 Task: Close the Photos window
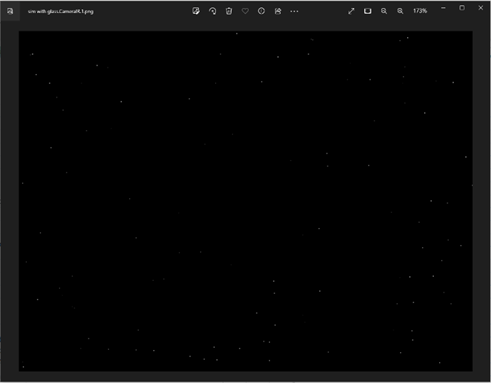[x=480, y=8]
